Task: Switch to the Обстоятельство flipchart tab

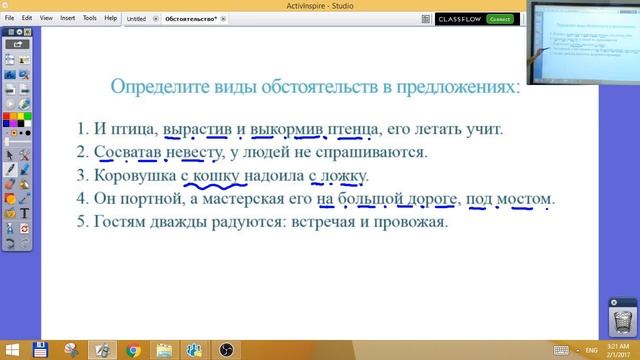Action: (191, 19)
